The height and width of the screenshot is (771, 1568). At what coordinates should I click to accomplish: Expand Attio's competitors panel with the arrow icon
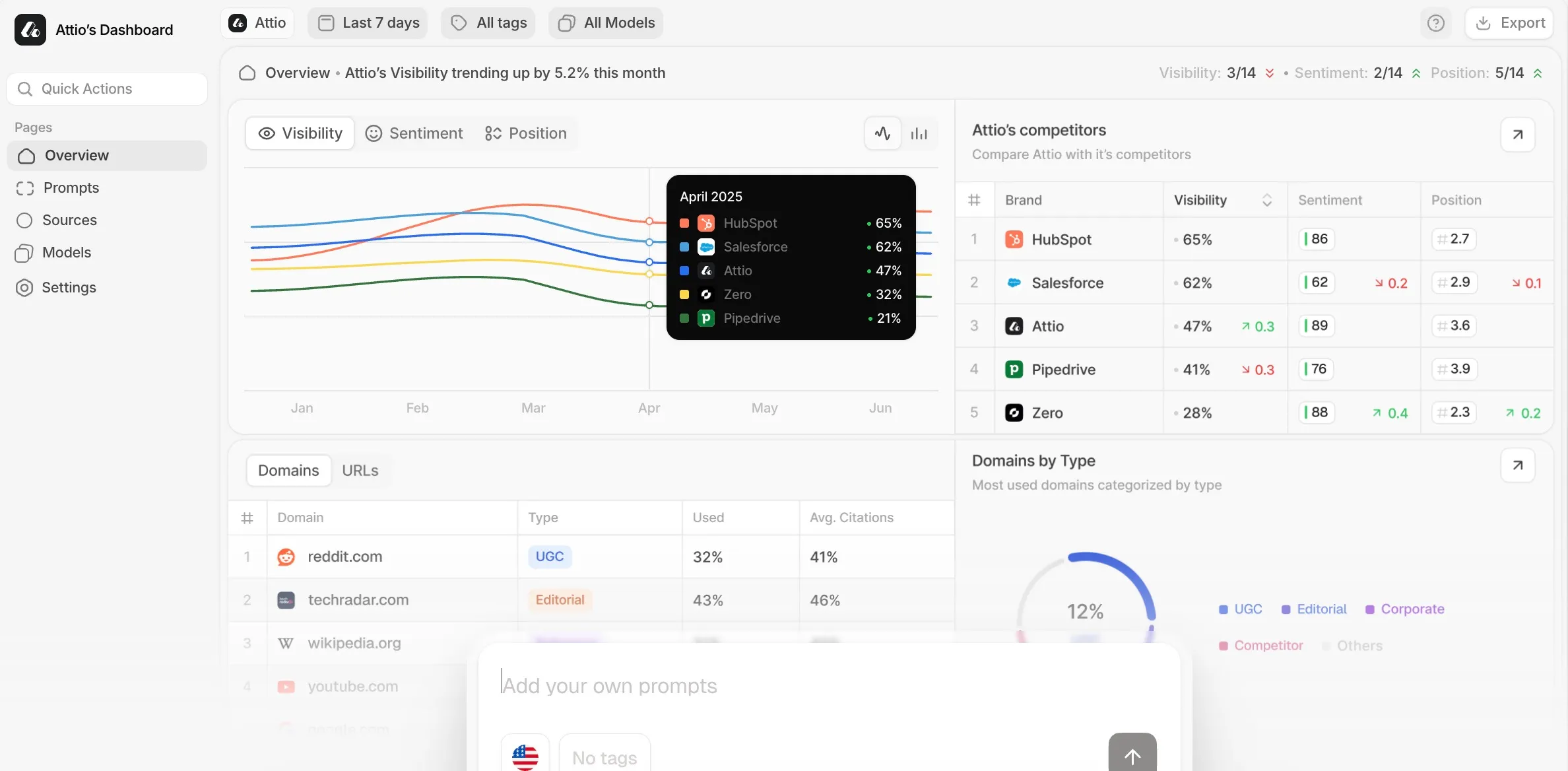1517,134
